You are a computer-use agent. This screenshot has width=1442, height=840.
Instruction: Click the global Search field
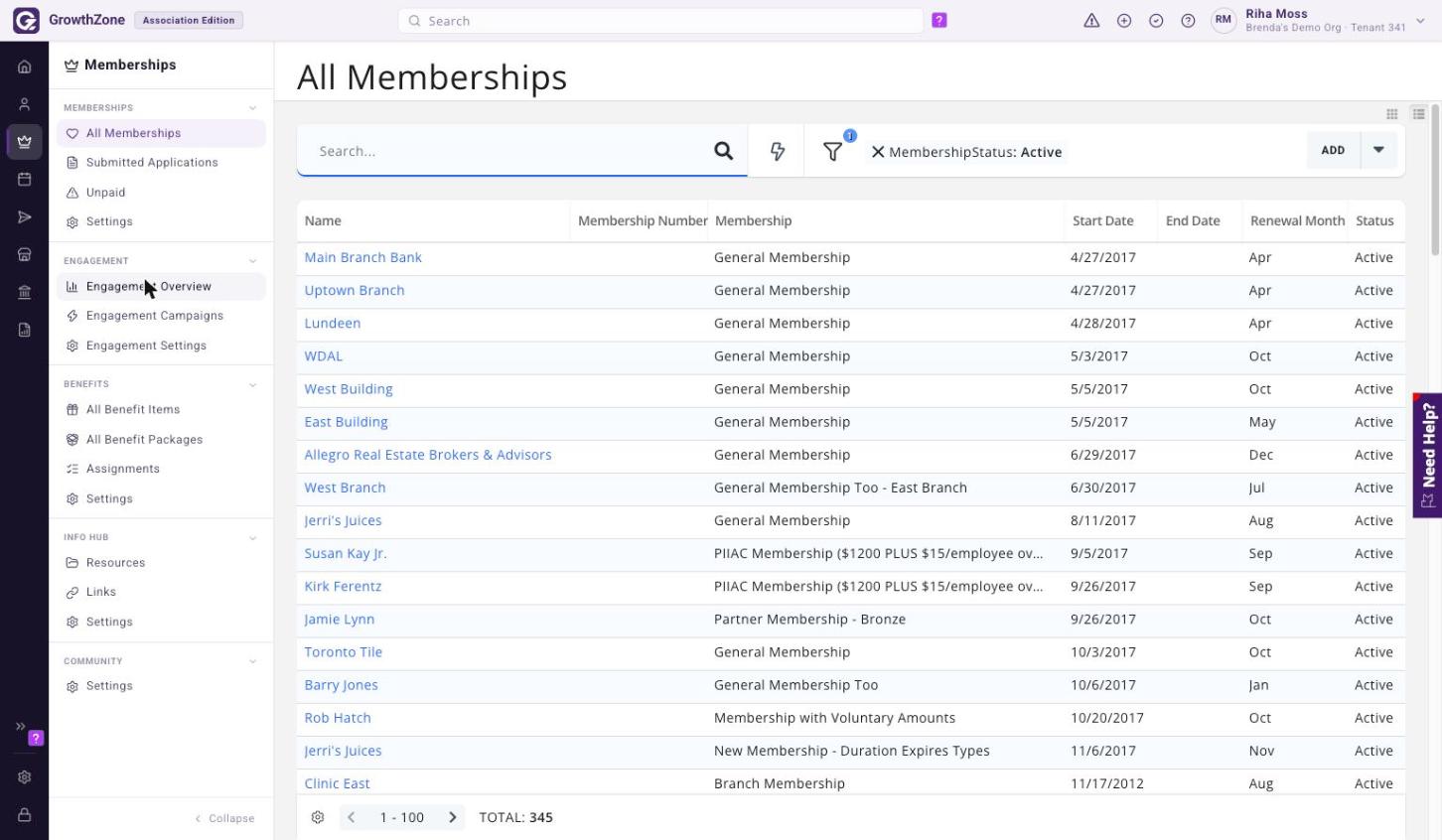(660, 20)
